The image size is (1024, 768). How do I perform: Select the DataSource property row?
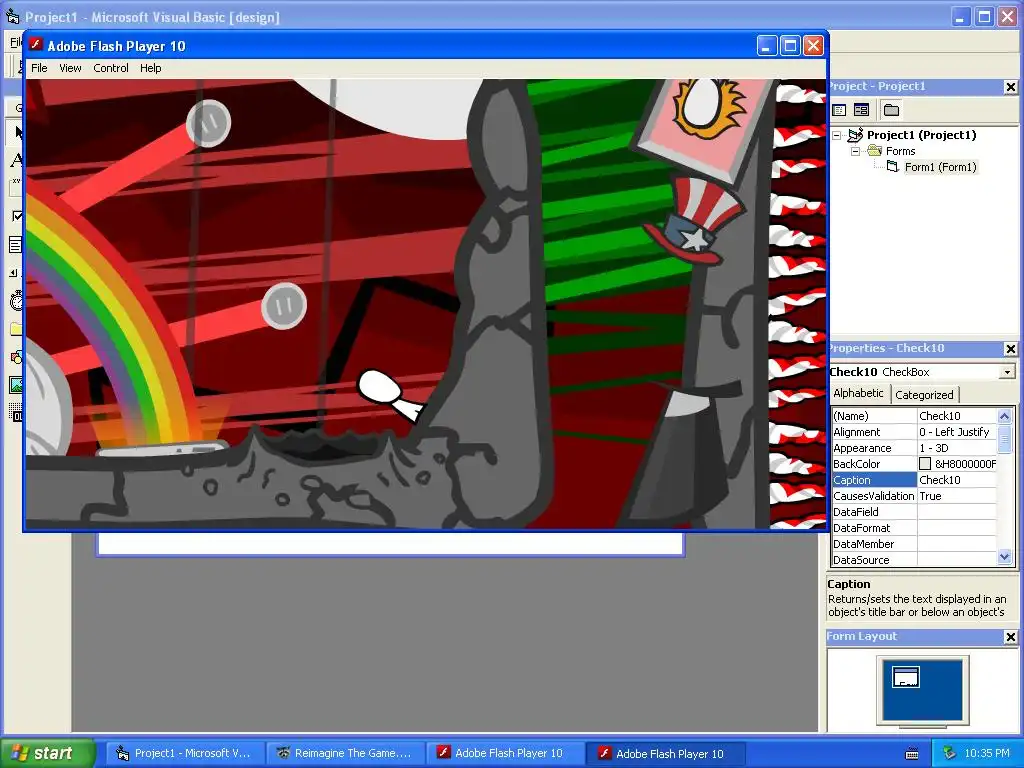coord(914,560)
